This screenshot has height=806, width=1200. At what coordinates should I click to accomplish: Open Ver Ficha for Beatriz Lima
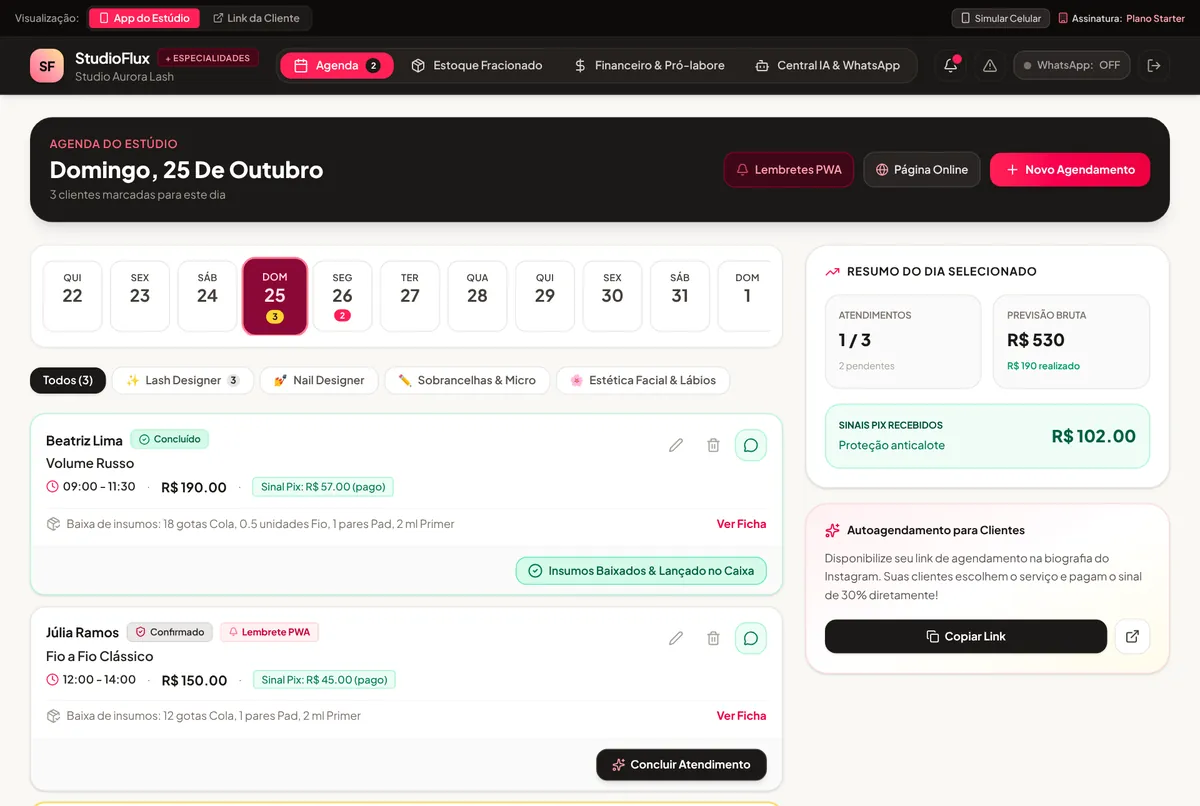[741, 523]
